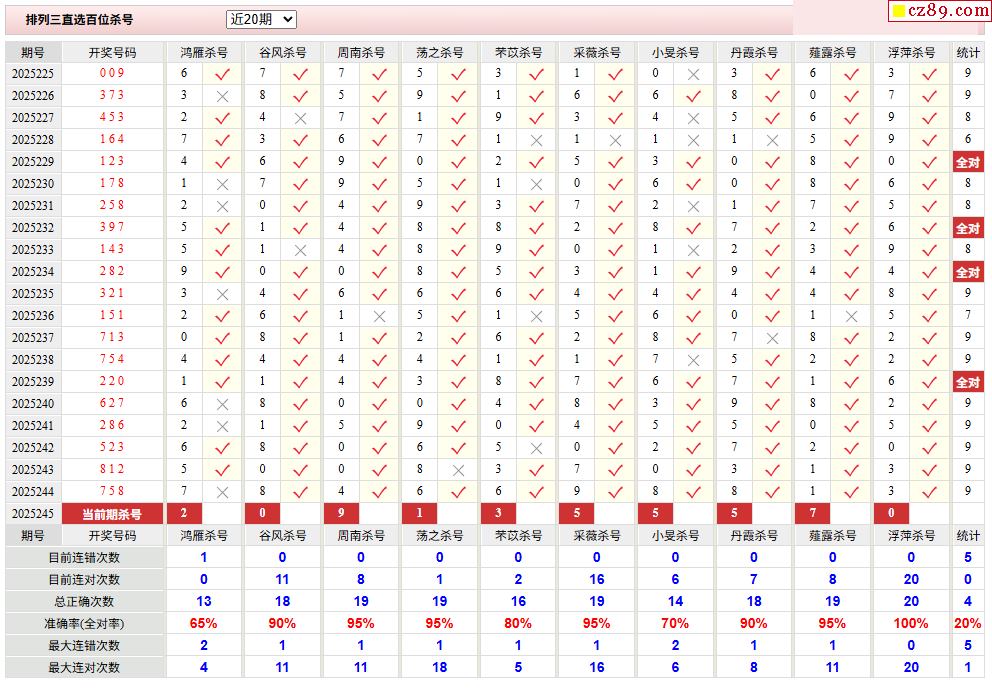The height and width of the screenshot is (689, 992).
Task: Click the check mark for 鸿雁杀号 in row 2025225
Action: (x=222, y=75)
